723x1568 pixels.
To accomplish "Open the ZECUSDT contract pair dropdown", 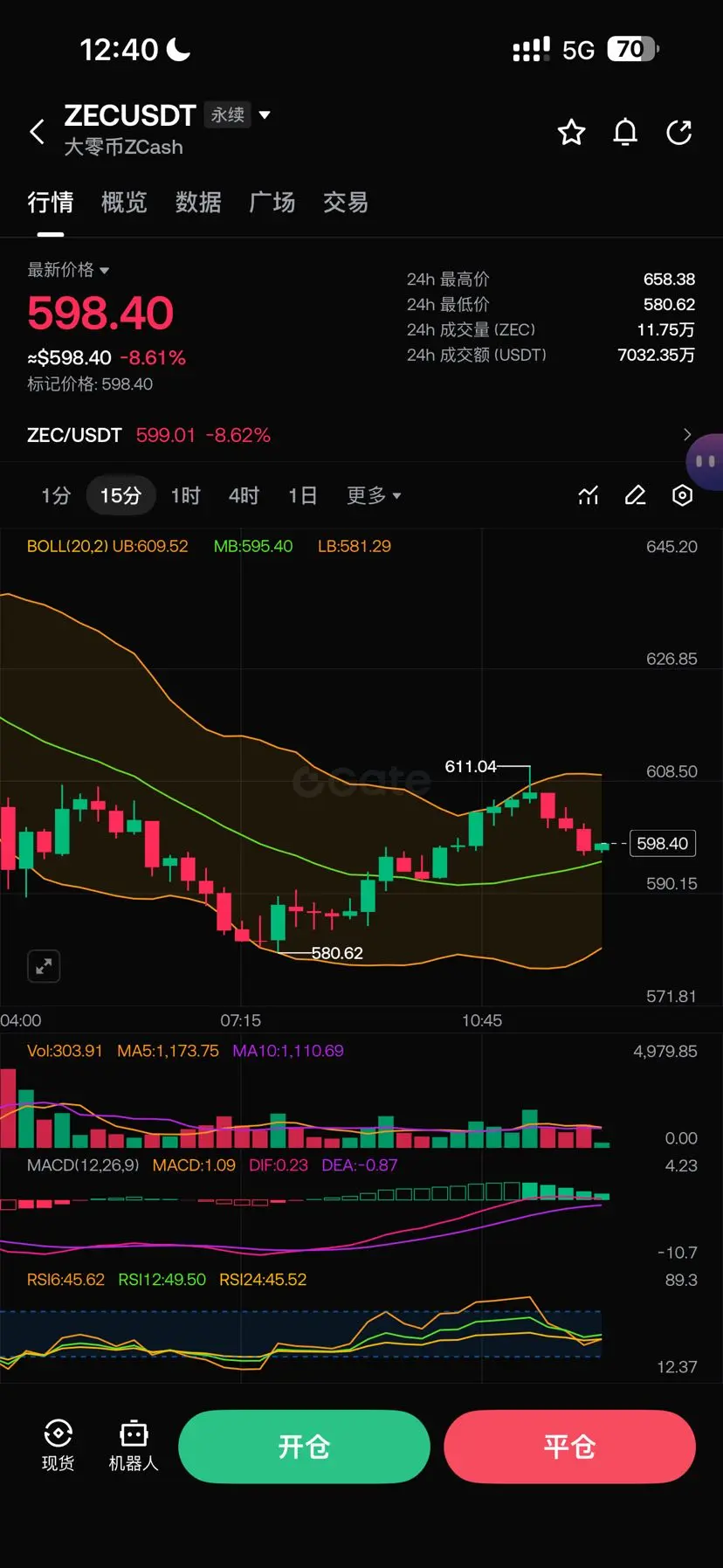I will pos(265,114).
